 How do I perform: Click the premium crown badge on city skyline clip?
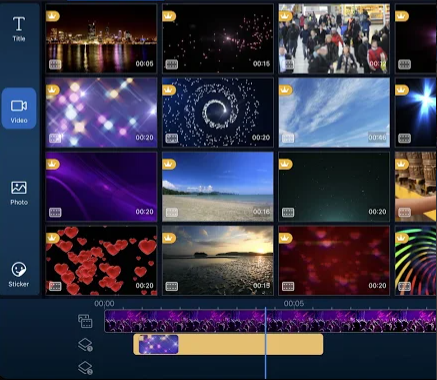[x=52, y=16]
